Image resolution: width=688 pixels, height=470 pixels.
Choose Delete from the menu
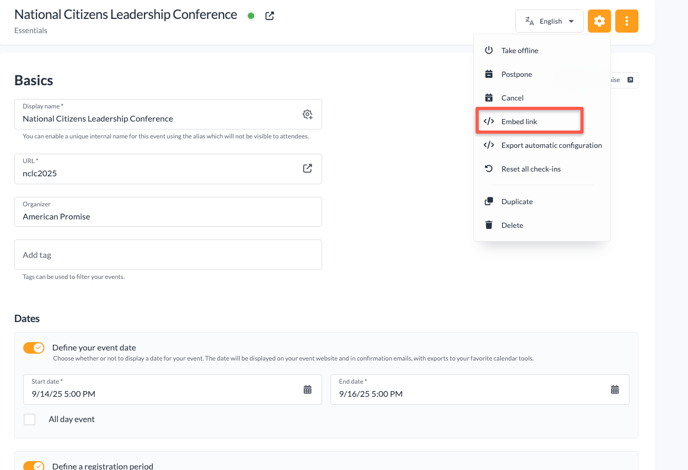coord(542,225)
